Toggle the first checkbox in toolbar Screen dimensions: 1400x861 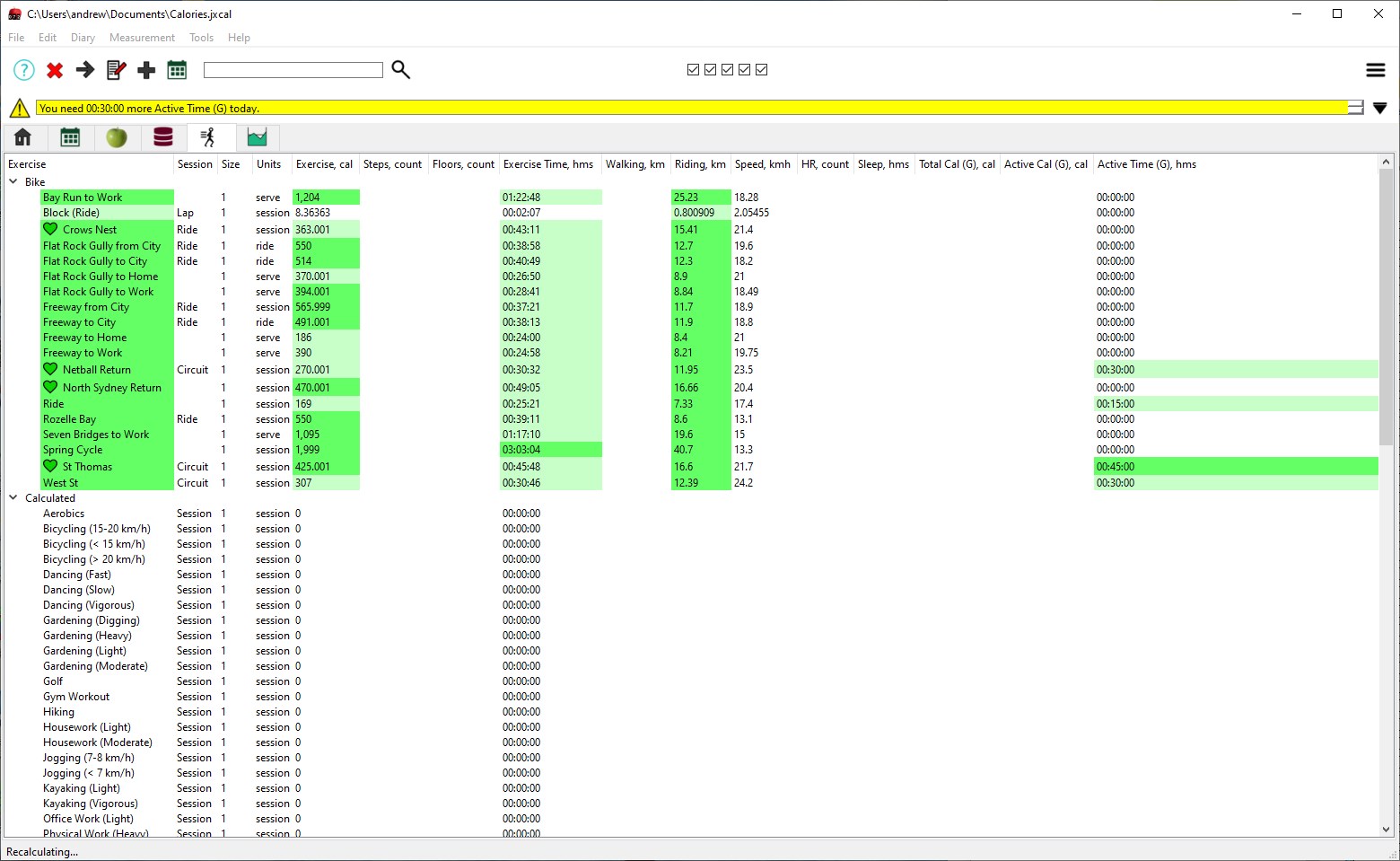693,70
